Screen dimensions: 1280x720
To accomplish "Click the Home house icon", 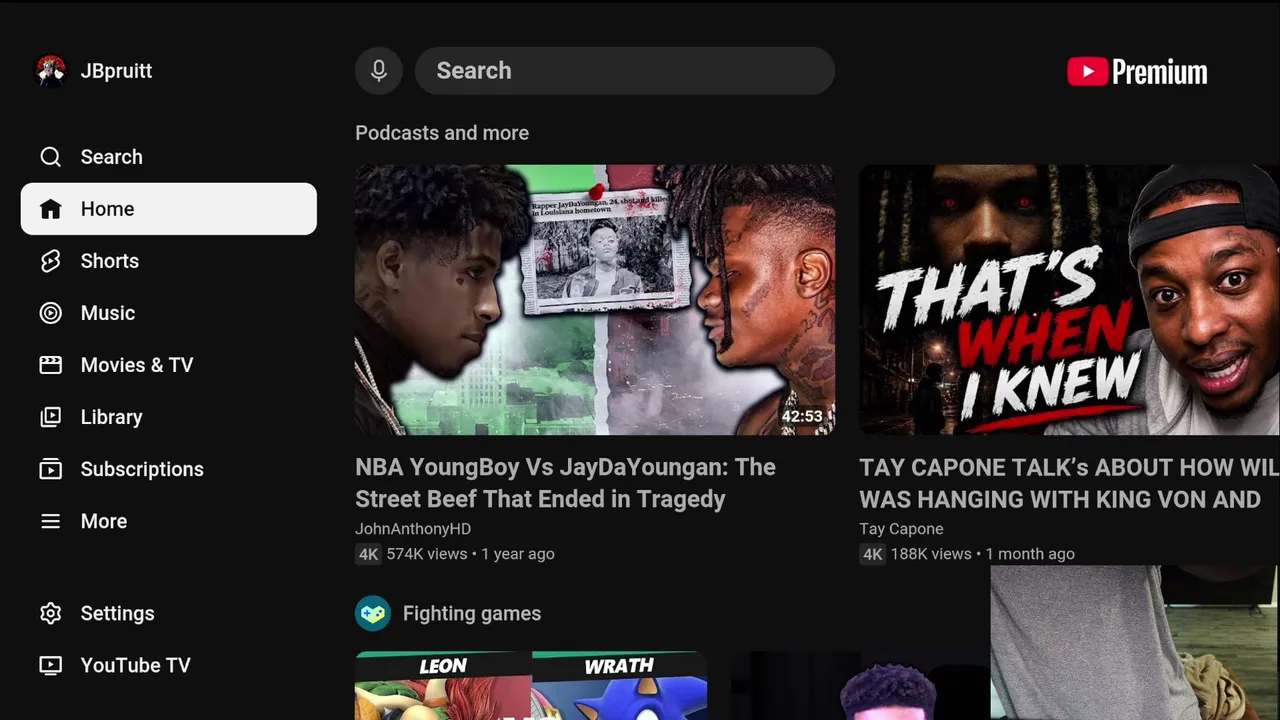I will (x=51, y=209).
